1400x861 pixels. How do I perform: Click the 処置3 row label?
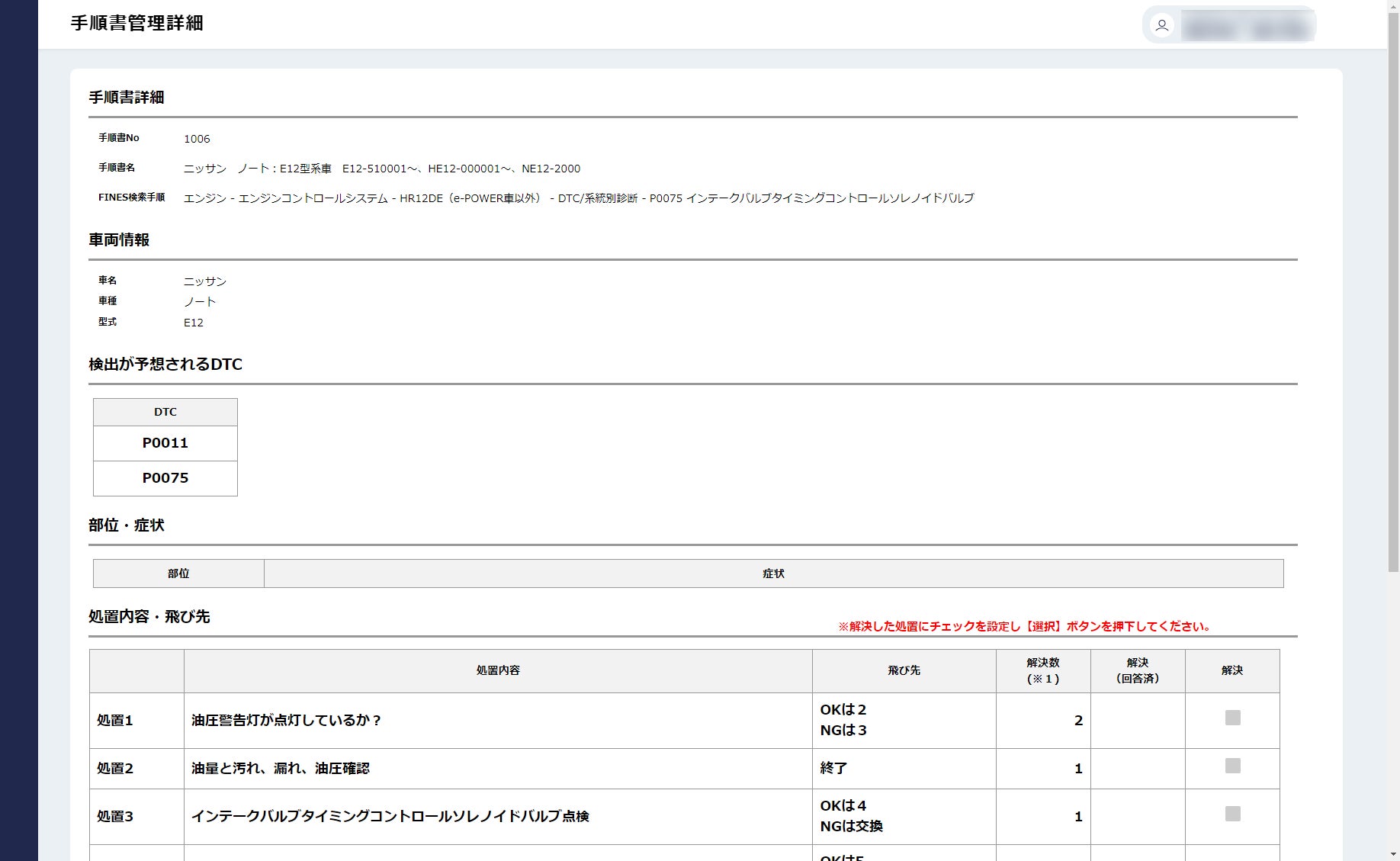[x=115, y=817]
